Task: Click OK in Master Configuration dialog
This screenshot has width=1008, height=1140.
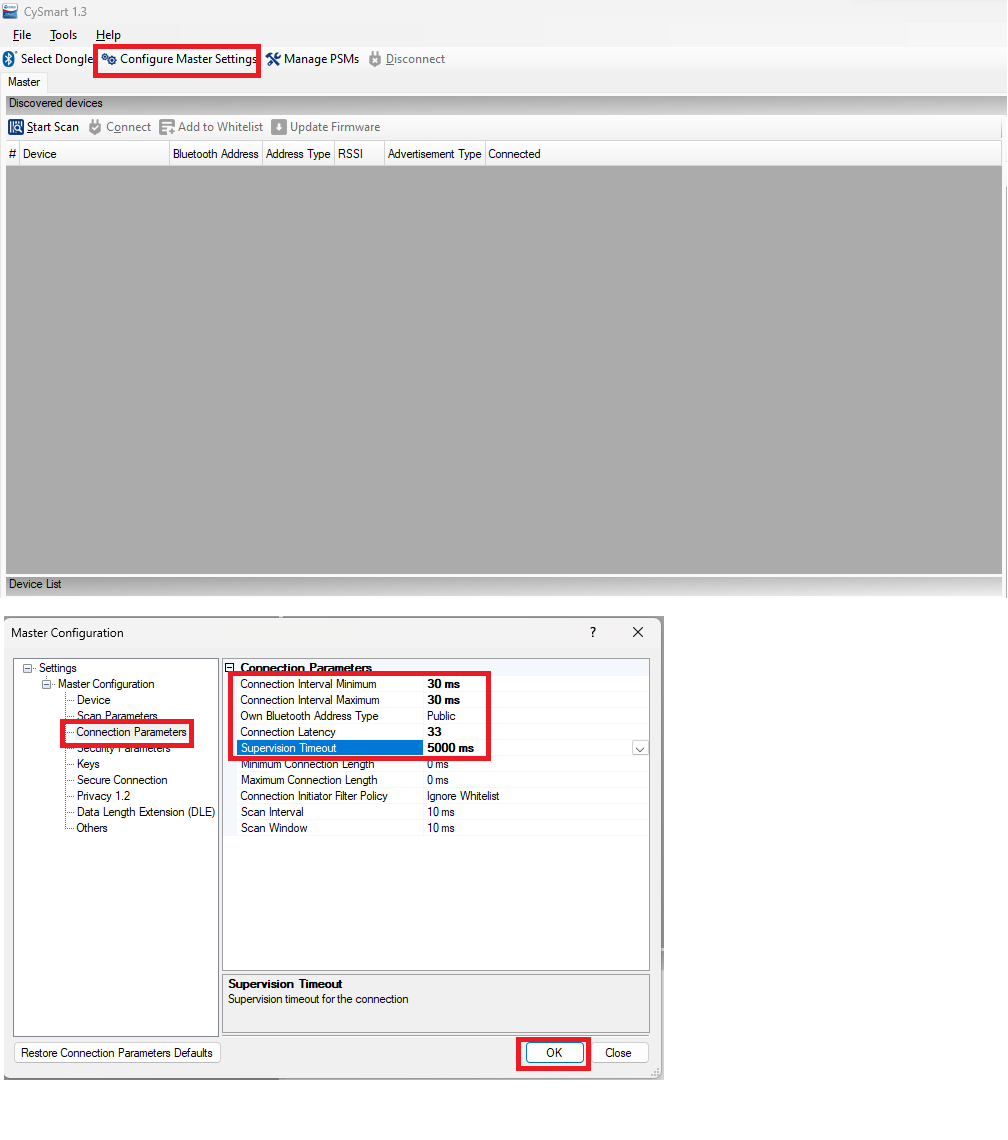Action: pos(554,1053)
